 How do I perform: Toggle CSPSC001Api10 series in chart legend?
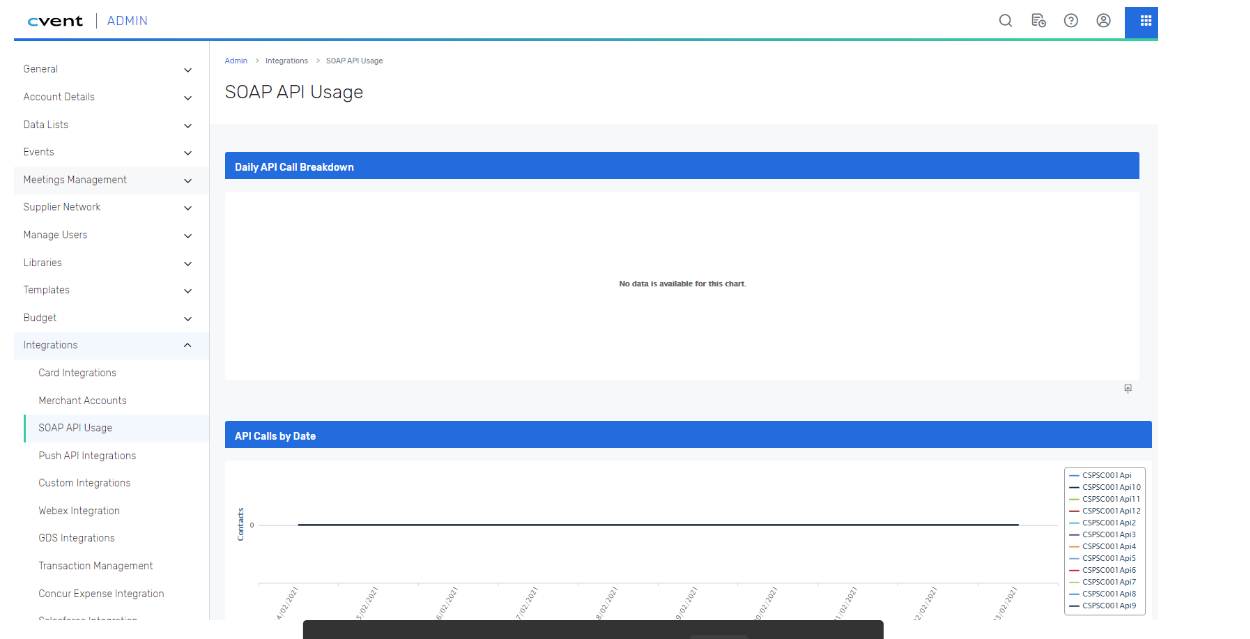1110,487
